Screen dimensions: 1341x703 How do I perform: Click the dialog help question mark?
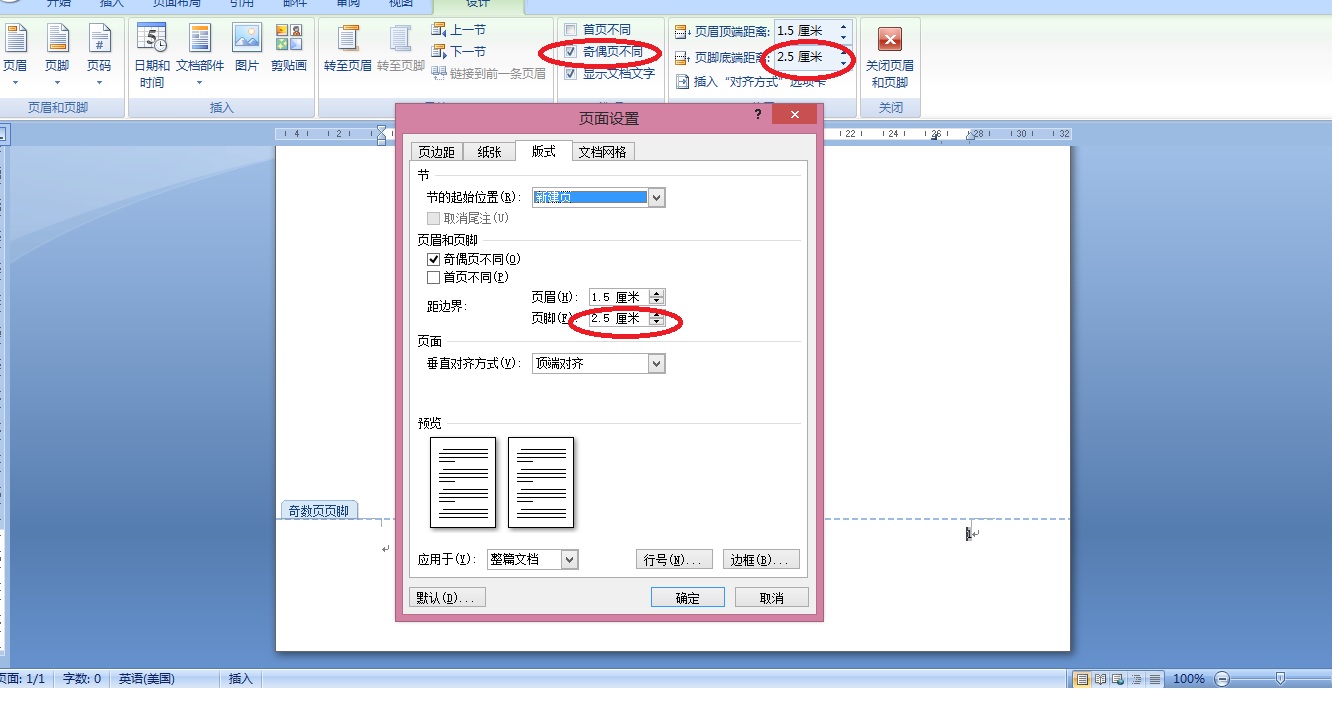tap(759, 115)
